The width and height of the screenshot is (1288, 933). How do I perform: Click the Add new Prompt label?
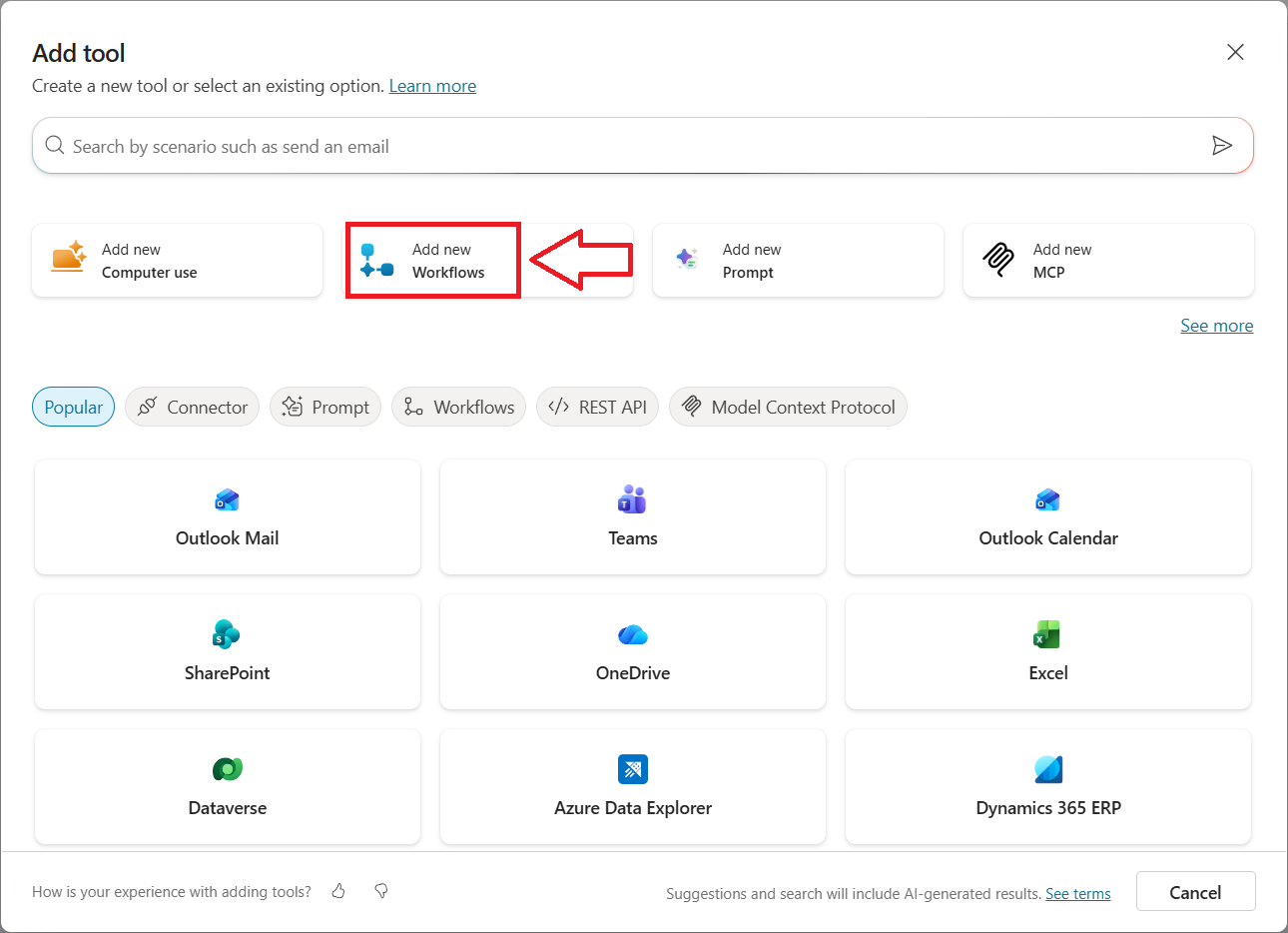pyautogui.click(x=752, y=261)
